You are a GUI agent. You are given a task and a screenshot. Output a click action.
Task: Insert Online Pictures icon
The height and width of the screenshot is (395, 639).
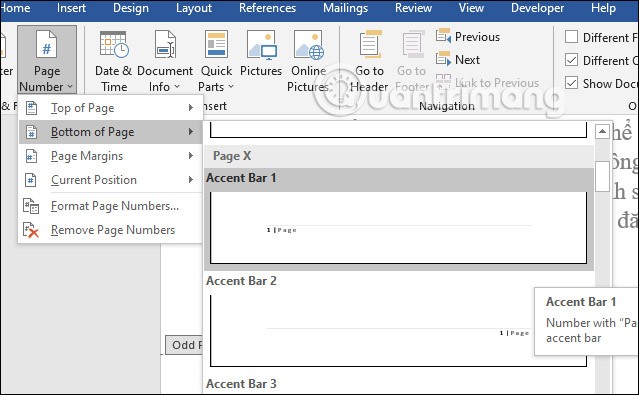308,44
